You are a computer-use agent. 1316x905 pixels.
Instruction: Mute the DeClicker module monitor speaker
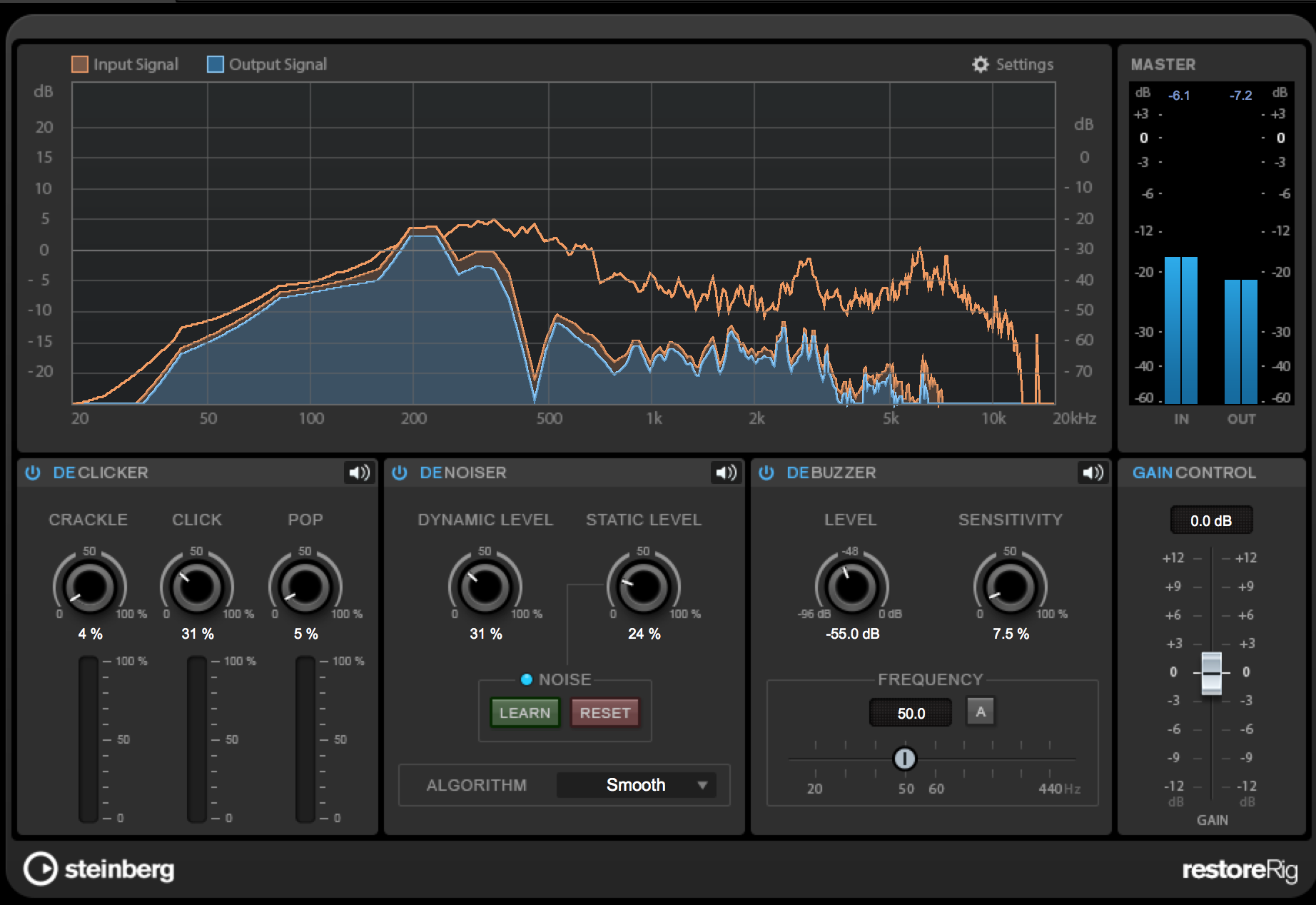click(359, 472)
